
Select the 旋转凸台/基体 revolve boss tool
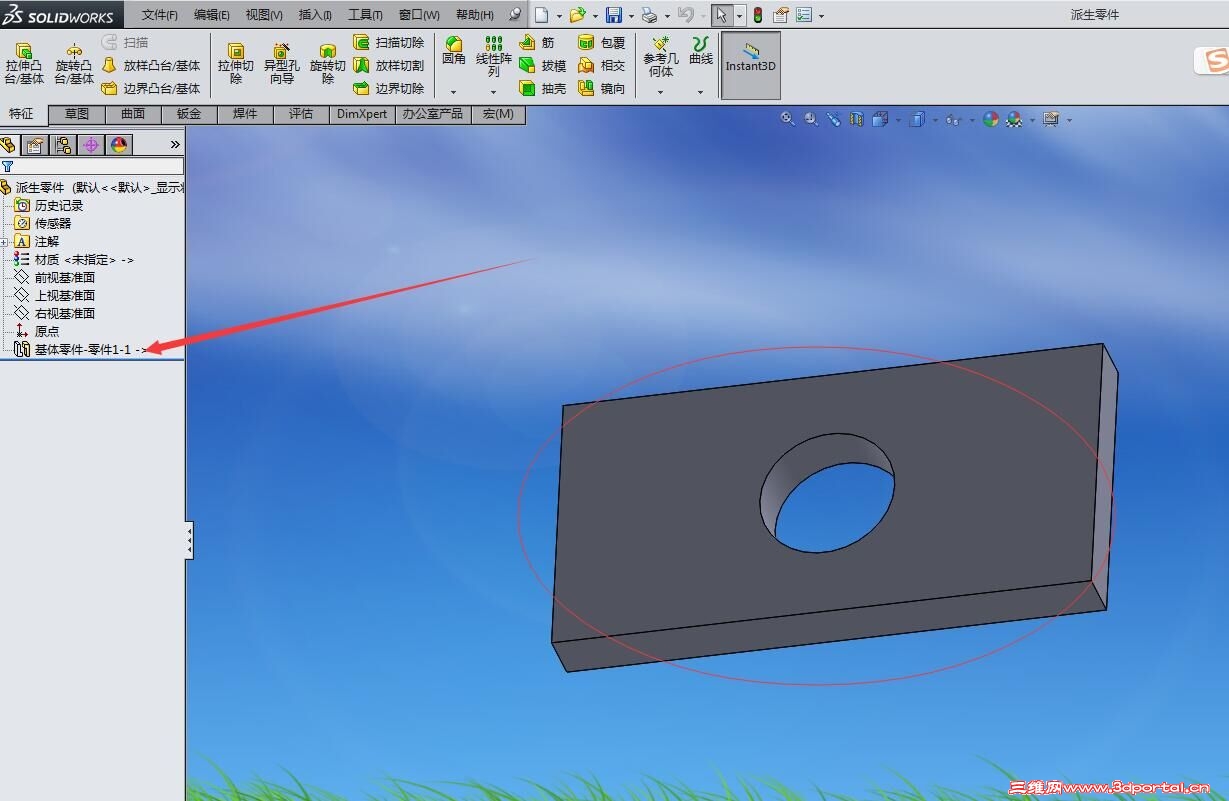[x=74, y=64]
